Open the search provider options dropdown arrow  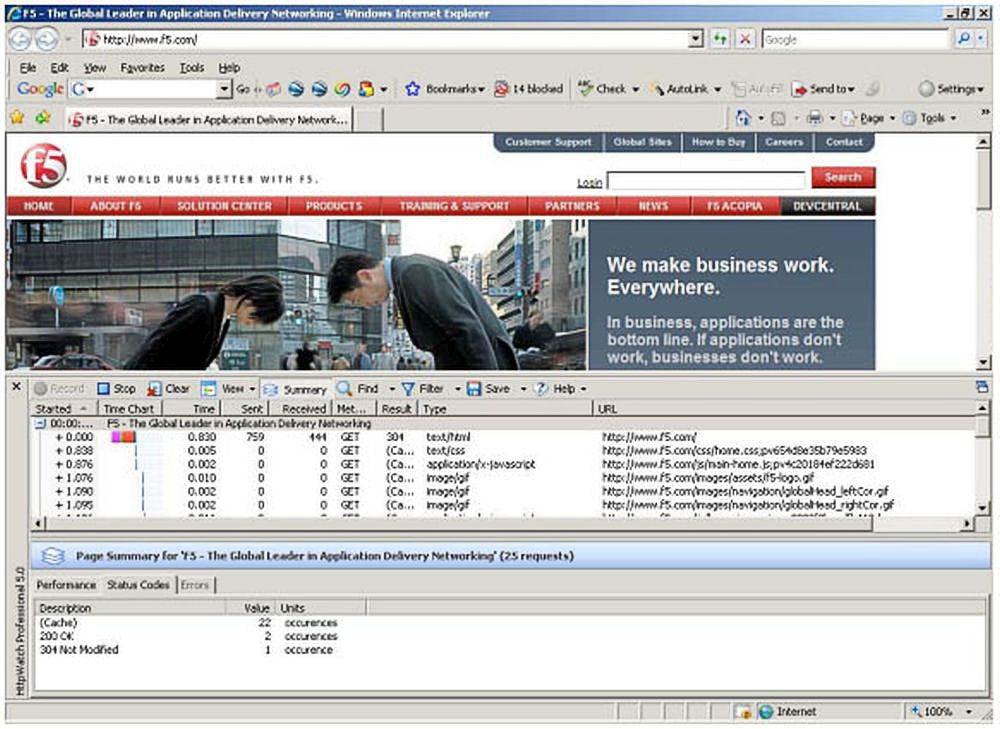click(x=982, y=39)
